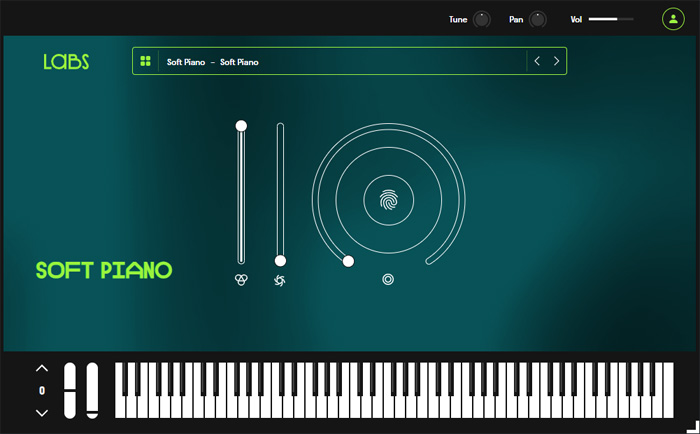
Task: Click the dynamics swirl icon below second slider
Action: (x=280, y=280)
